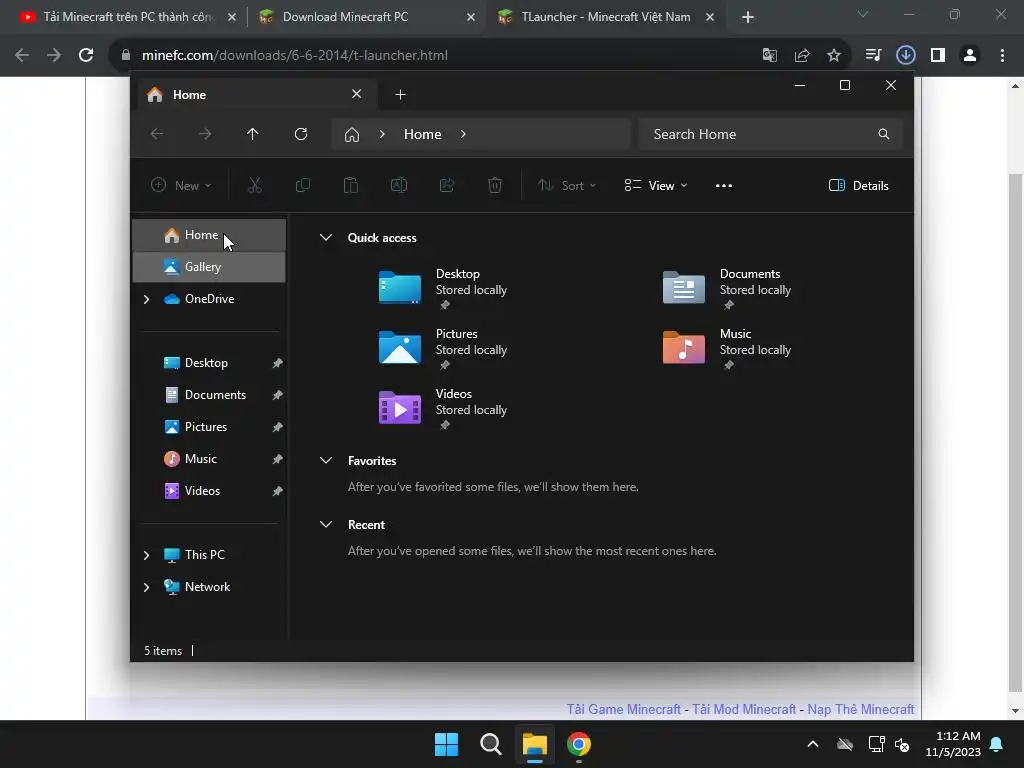Click Chrome's share page icon
This screenshot has width=1024, height=768.
point(802,56)
